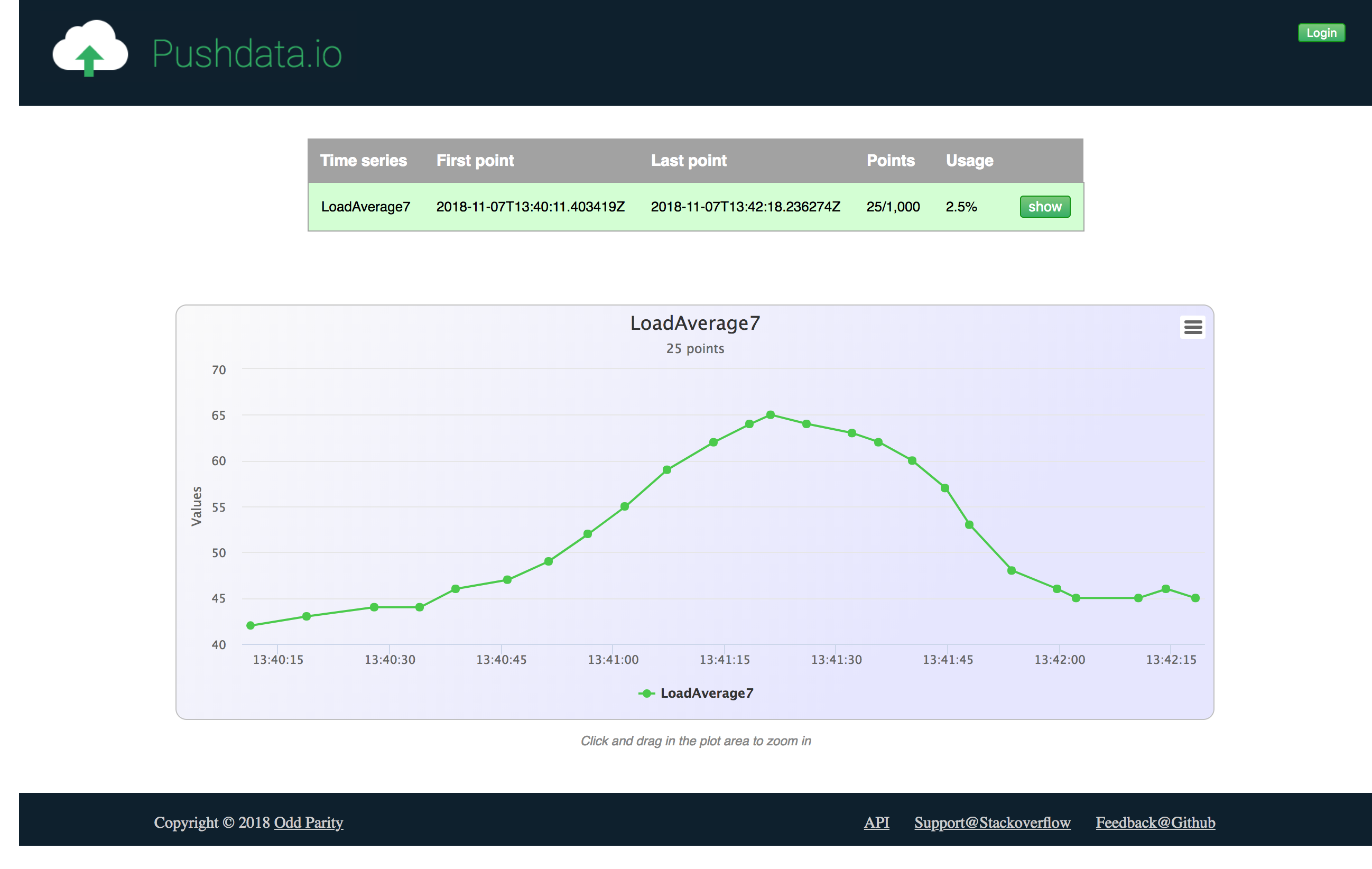Screen dimensions: 1372x869
Task: Click the Time series column header
Action: coord(364,161)
